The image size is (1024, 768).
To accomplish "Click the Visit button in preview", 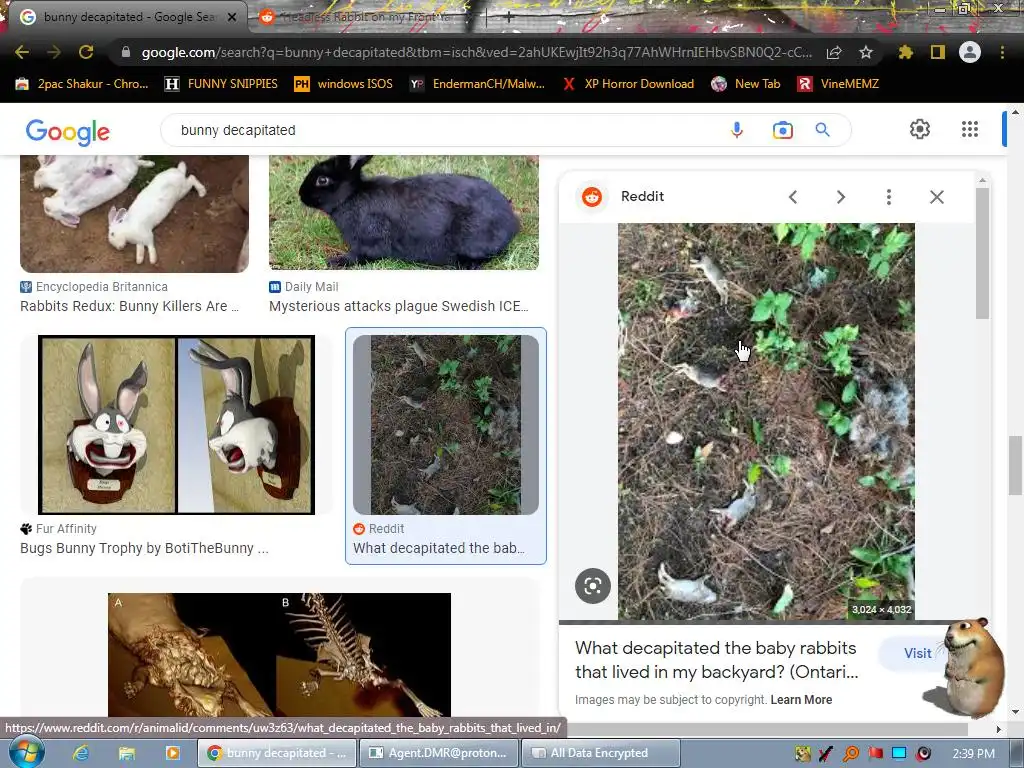I will click(917, 653).
